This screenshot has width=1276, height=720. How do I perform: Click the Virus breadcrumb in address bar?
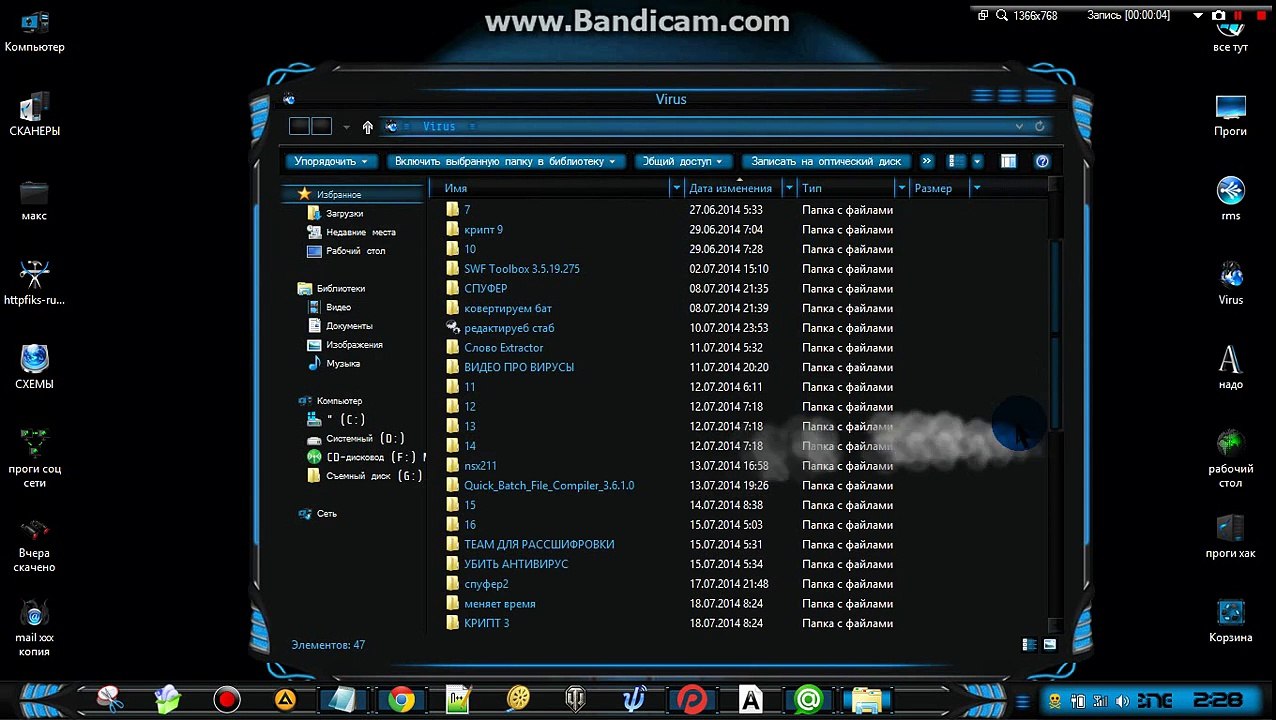click(x=439, y=126)
